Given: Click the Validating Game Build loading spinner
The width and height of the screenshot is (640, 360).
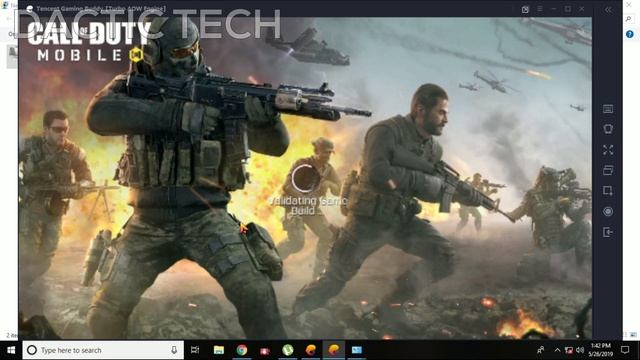Looking at the screenshot, I should (x=305, y=178).
